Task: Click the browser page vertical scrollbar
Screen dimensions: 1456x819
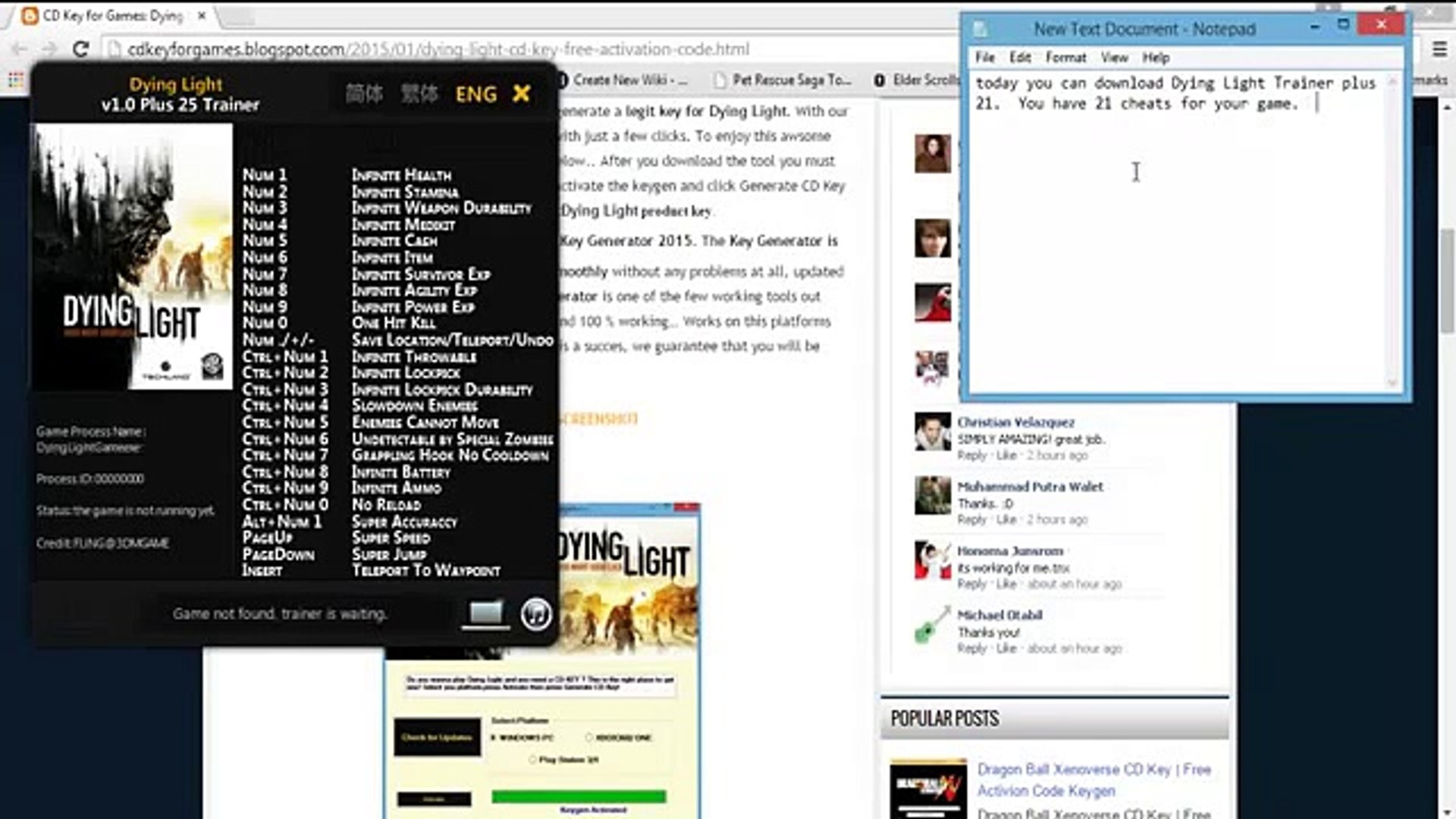Action: coord(1447,281)
